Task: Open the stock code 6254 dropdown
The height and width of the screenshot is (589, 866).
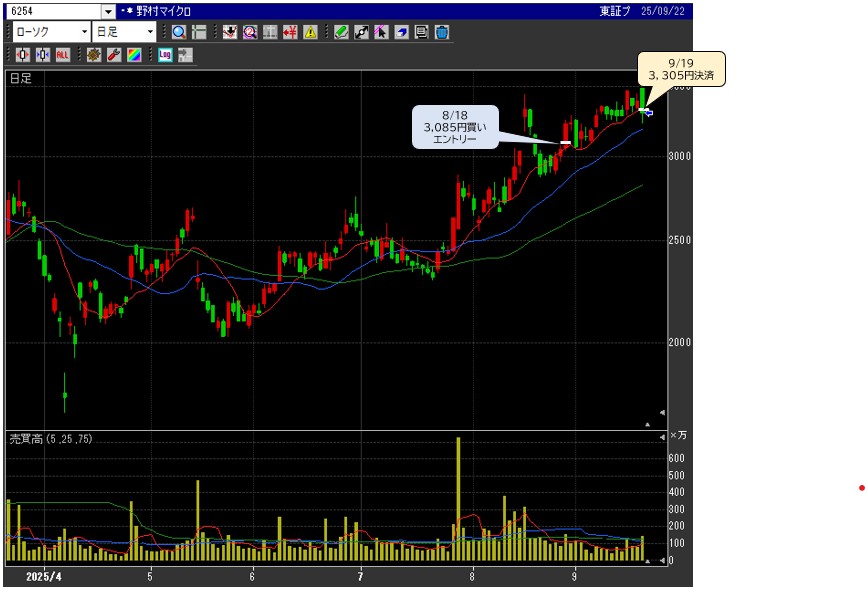Action: (x=108, y=12)
